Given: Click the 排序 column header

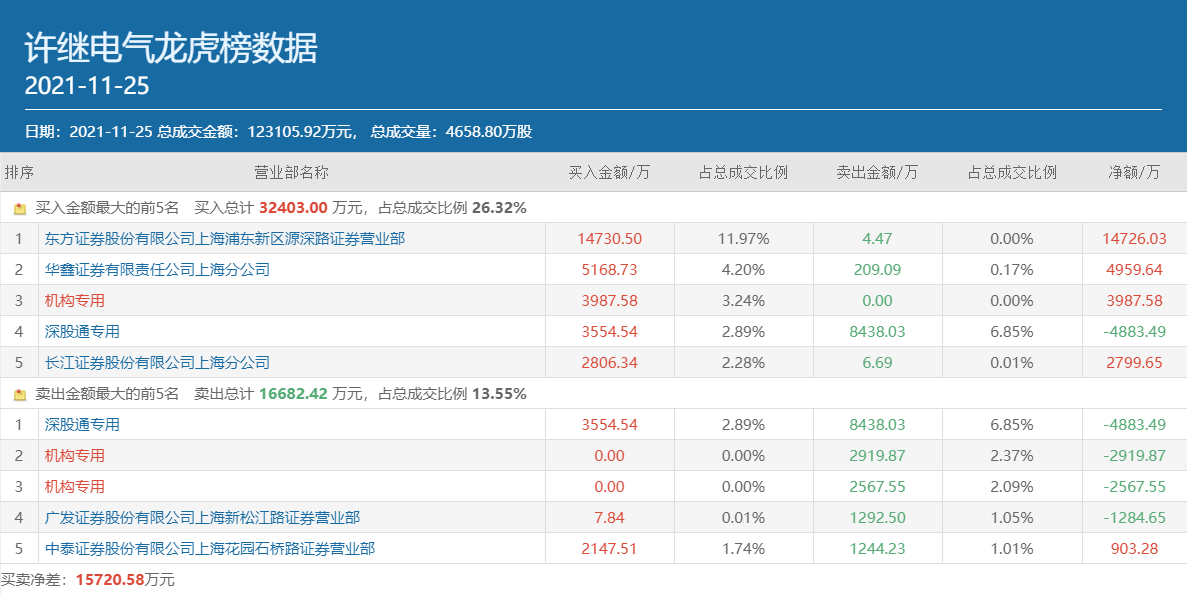Looking at the screenshot, I should pyautogui.click(x=19, y=173).
